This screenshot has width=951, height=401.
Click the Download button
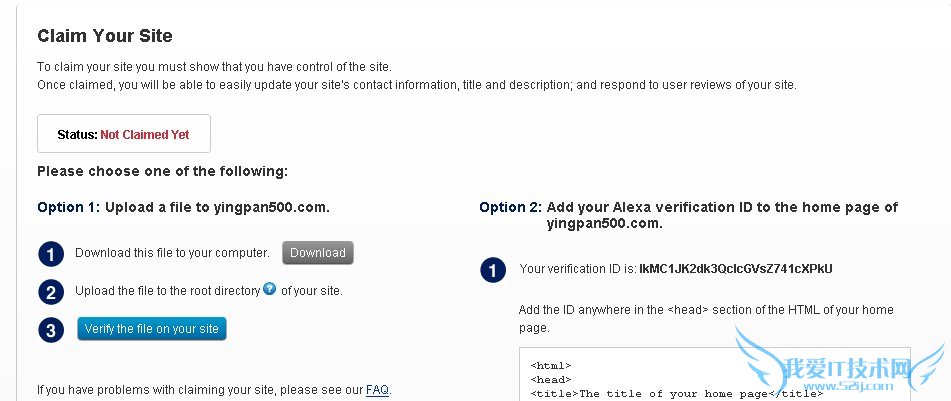tap(317, 253)
